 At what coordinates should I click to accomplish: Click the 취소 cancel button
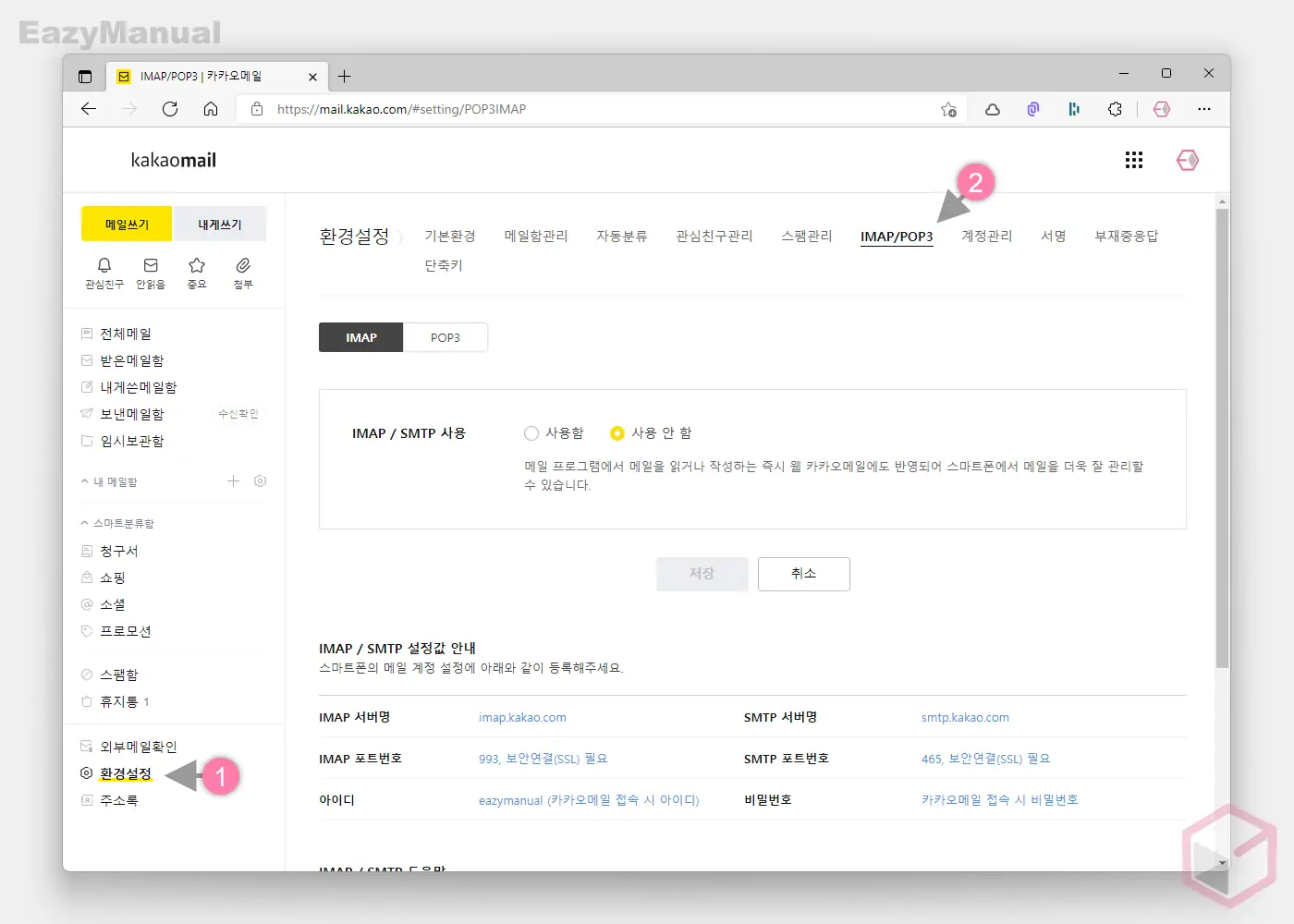click(x=804, y=574)
